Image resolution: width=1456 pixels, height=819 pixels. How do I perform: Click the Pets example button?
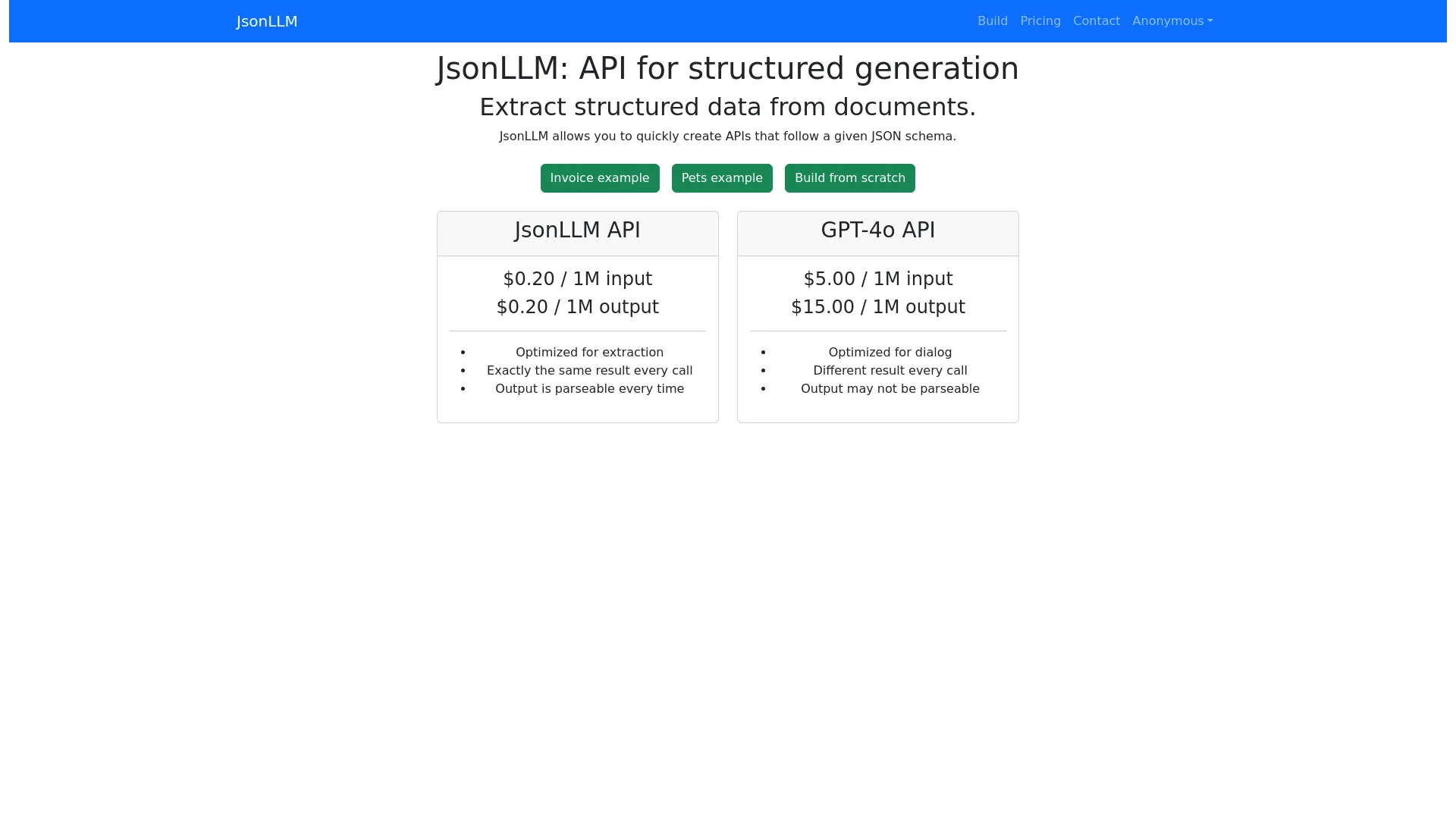[721, 177]
